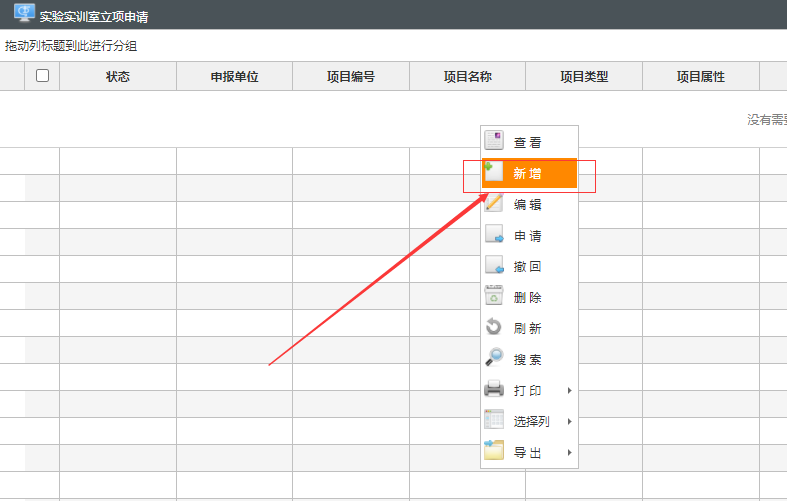Screen dimensions: 787x501
Task: Click the Apply (申请) icon
Action: pyautogui.click(x=494, y=235)
